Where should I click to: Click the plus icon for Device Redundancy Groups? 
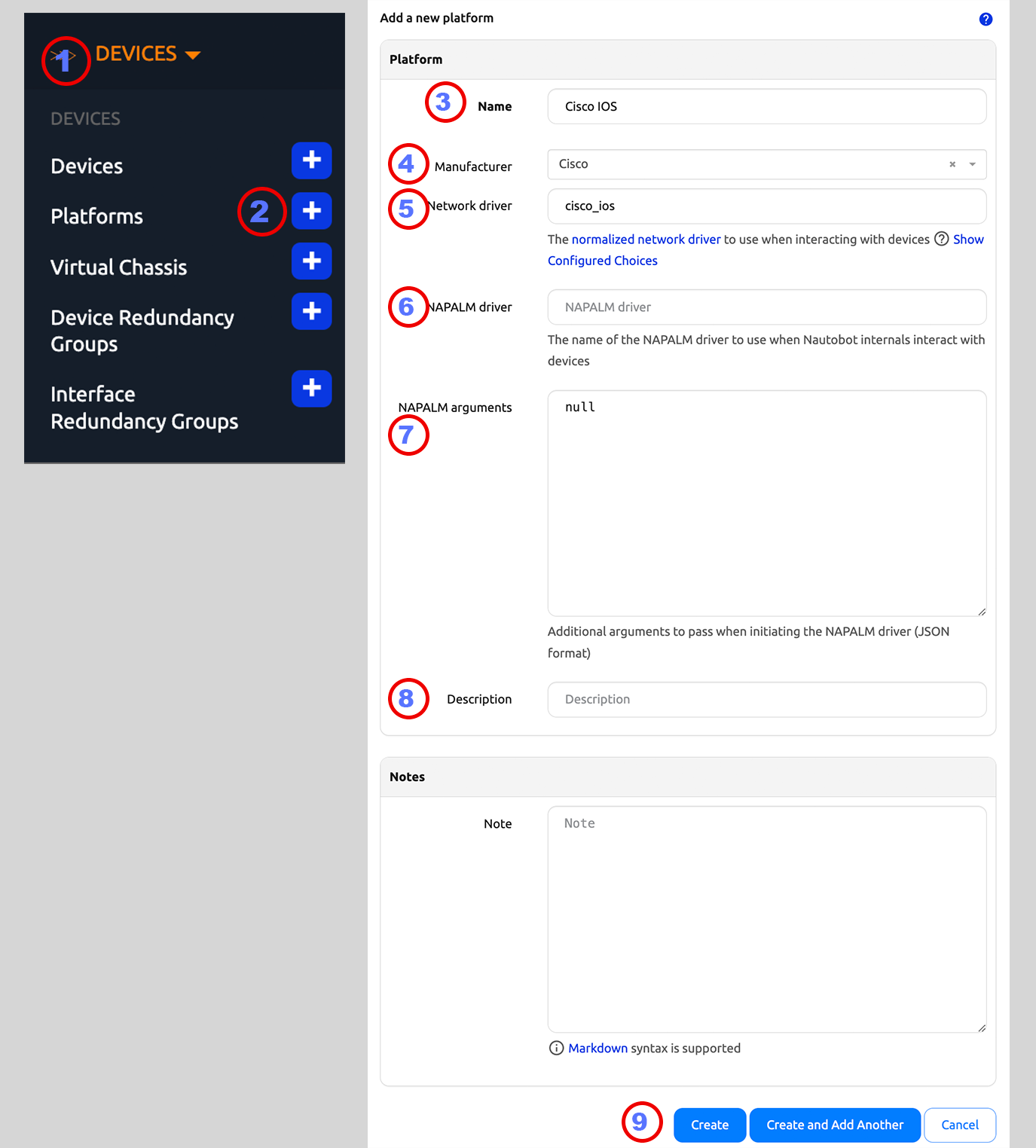[311, 311]
